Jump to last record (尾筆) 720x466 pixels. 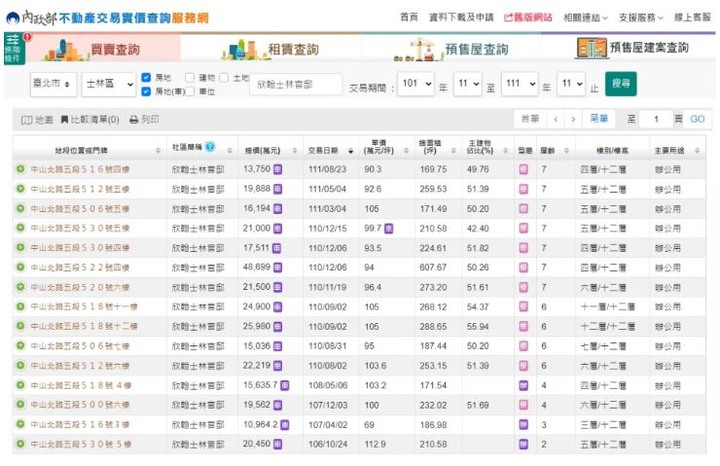[x=598, y=119]
